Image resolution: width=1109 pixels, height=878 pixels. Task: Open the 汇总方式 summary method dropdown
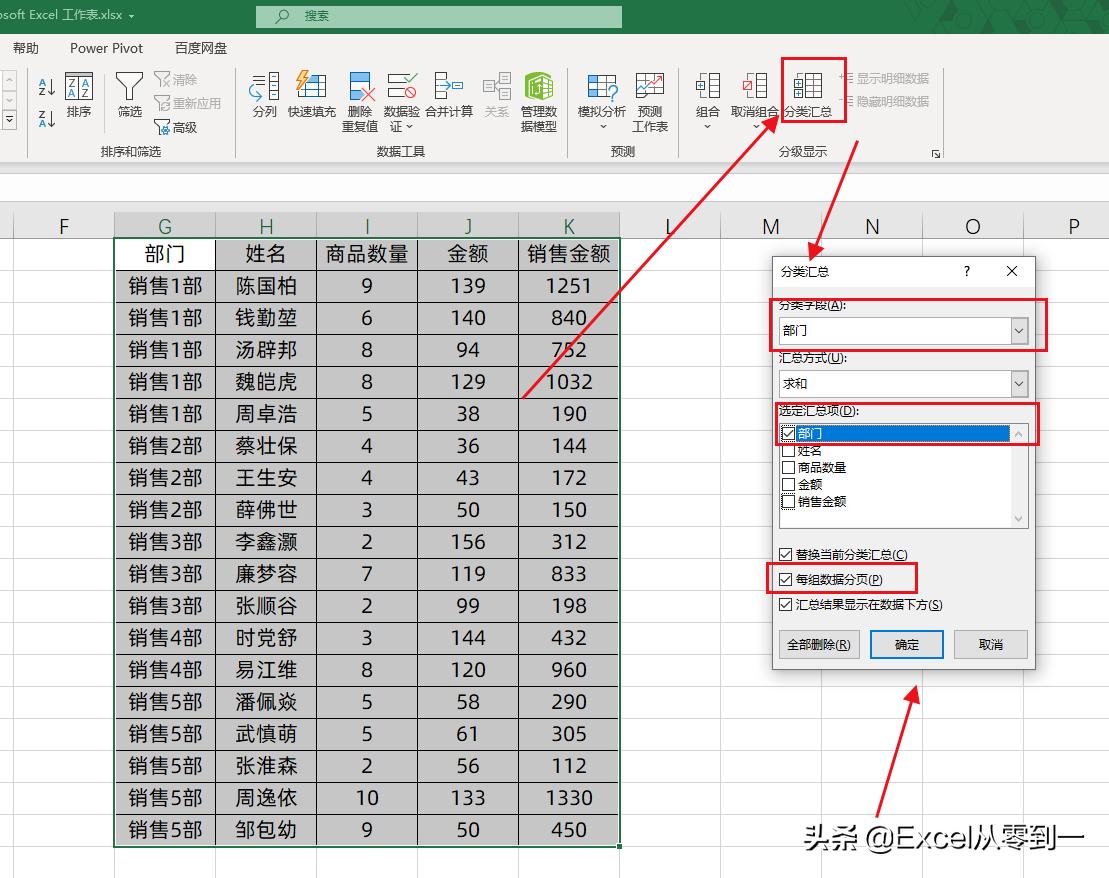pos(1017,383)
